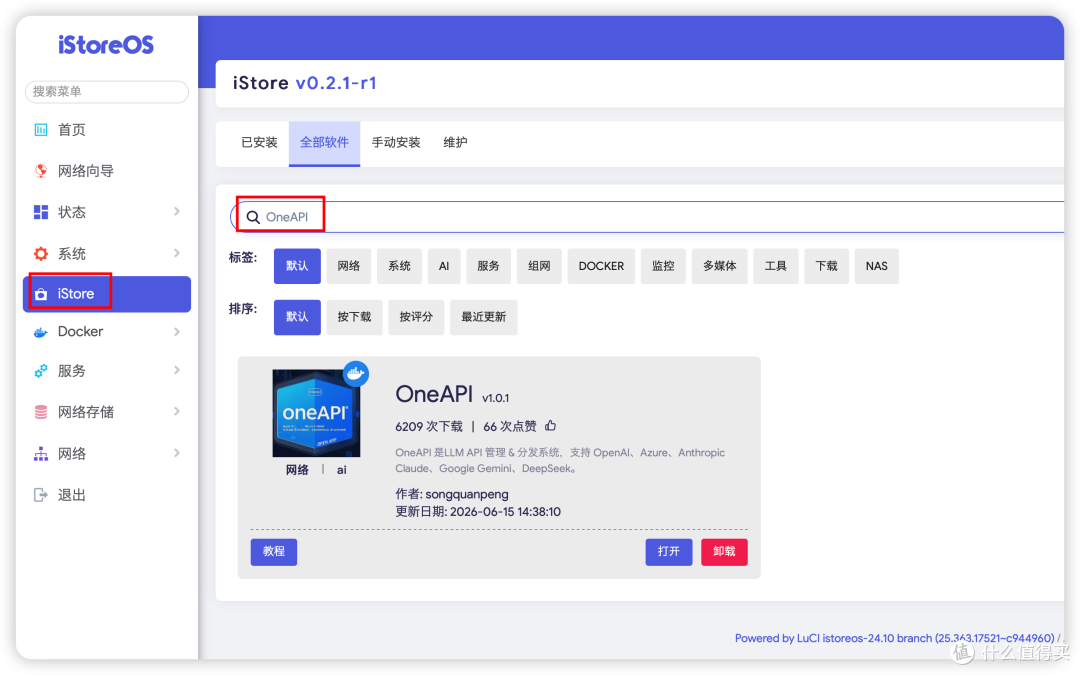Click the 更新日期 2026-06-15 text

478,512
